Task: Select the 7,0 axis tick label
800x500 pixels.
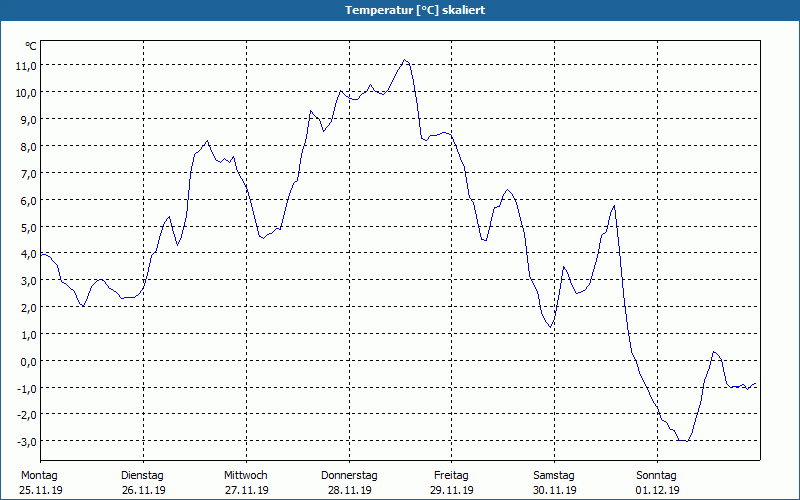Action: [x=29, y=174]
